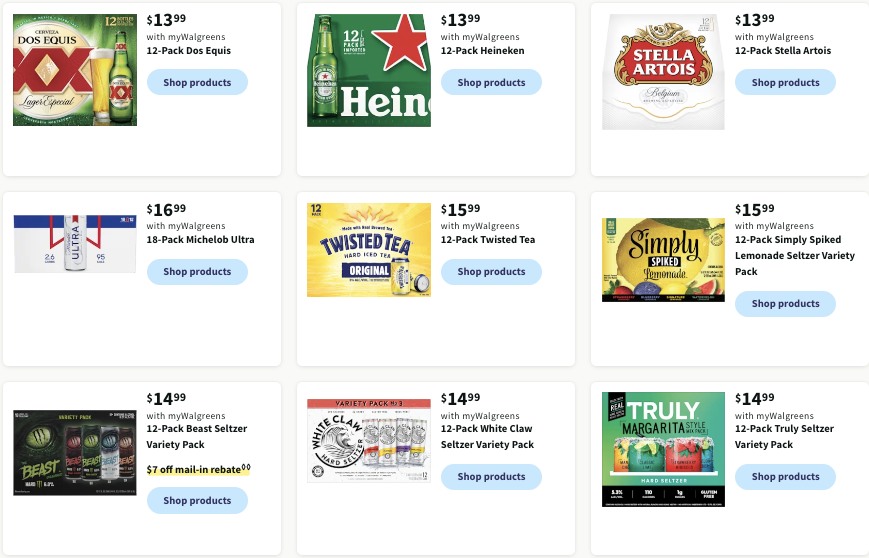The image size is (869, 558).
Task: Open Shop products for 18-Pack Michelob Ultra
Action: (x=197, y=272)
